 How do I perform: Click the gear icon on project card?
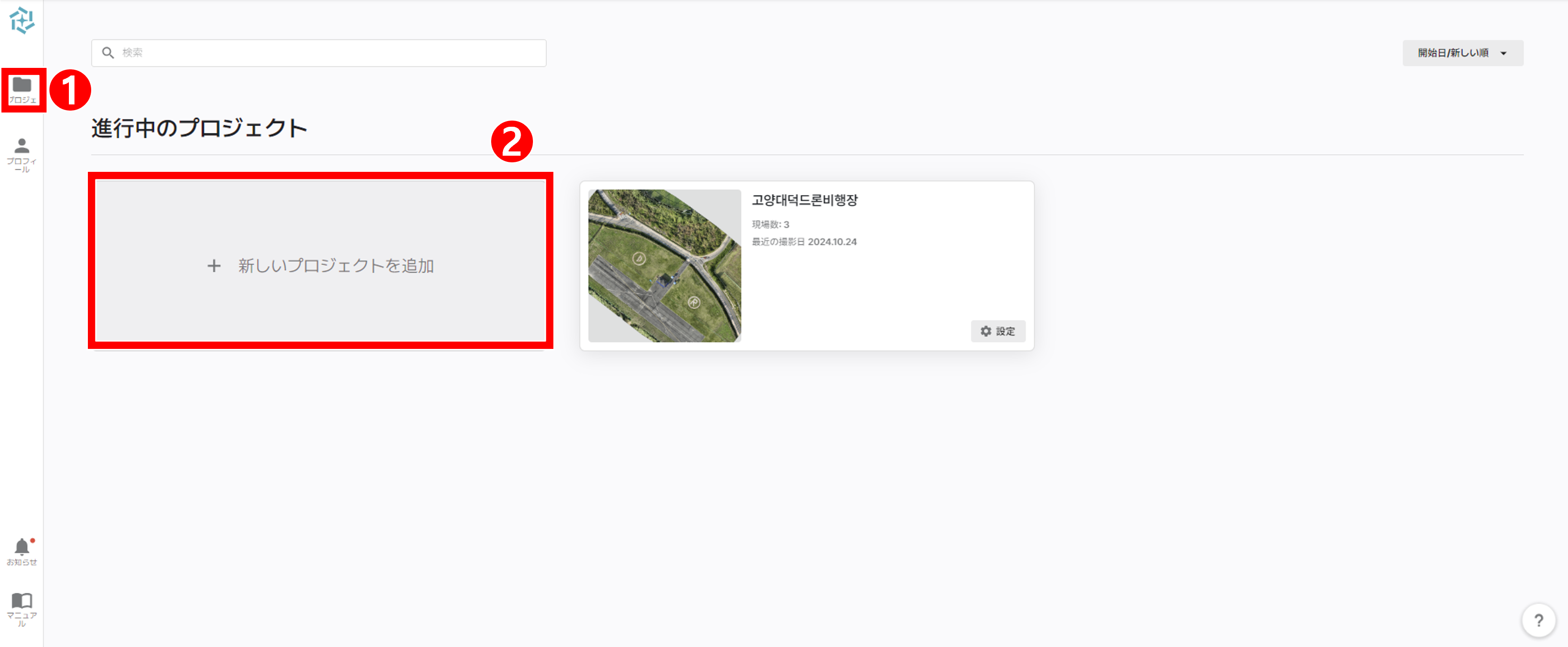point(986,331)
